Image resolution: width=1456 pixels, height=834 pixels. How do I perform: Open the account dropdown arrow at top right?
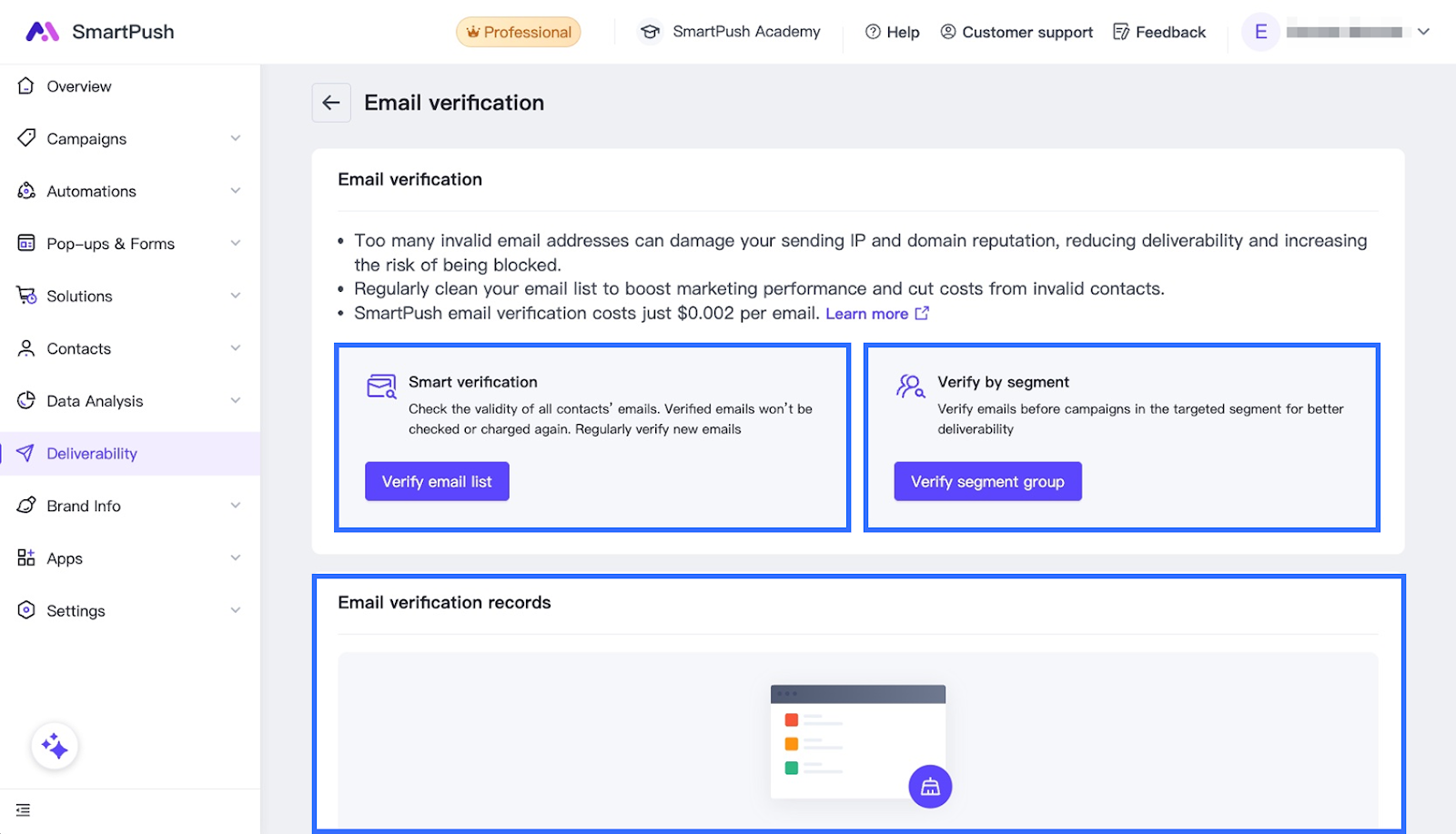[1423, 32]
